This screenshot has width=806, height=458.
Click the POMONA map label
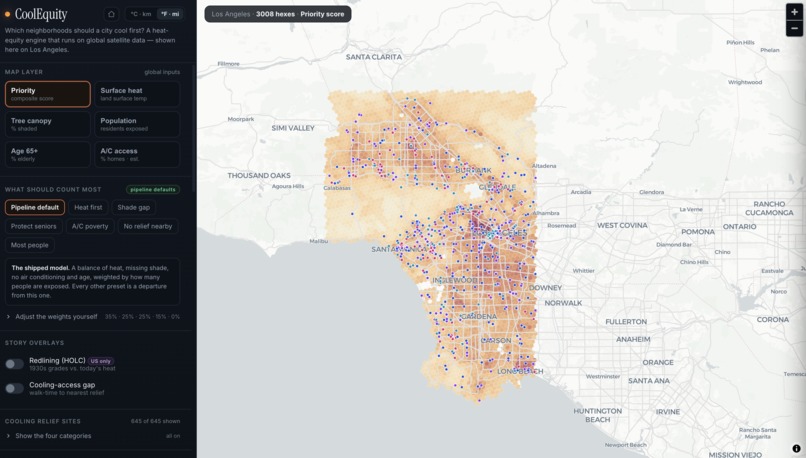698,232
